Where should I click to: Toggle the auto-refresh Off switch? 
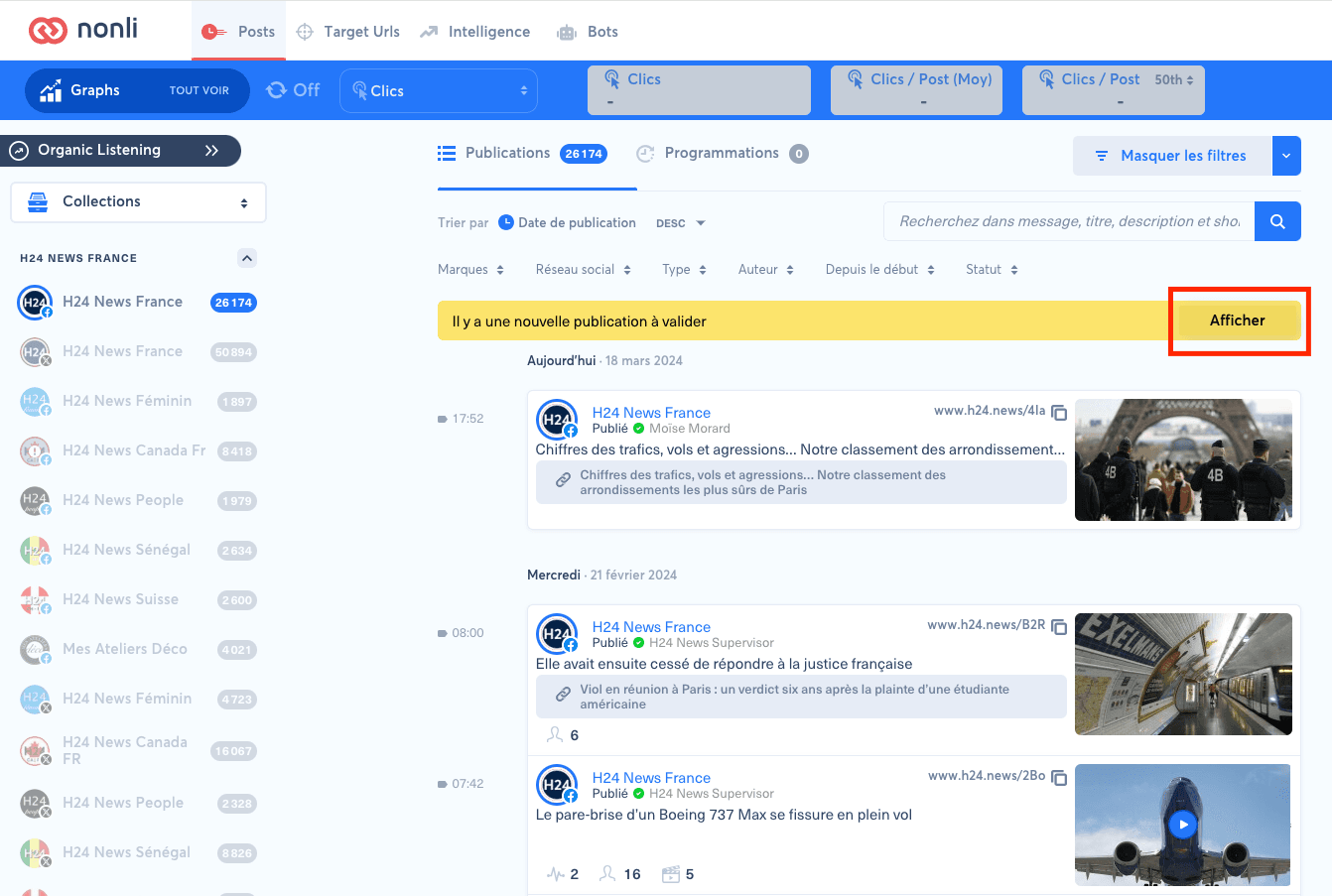pos(293,90)
